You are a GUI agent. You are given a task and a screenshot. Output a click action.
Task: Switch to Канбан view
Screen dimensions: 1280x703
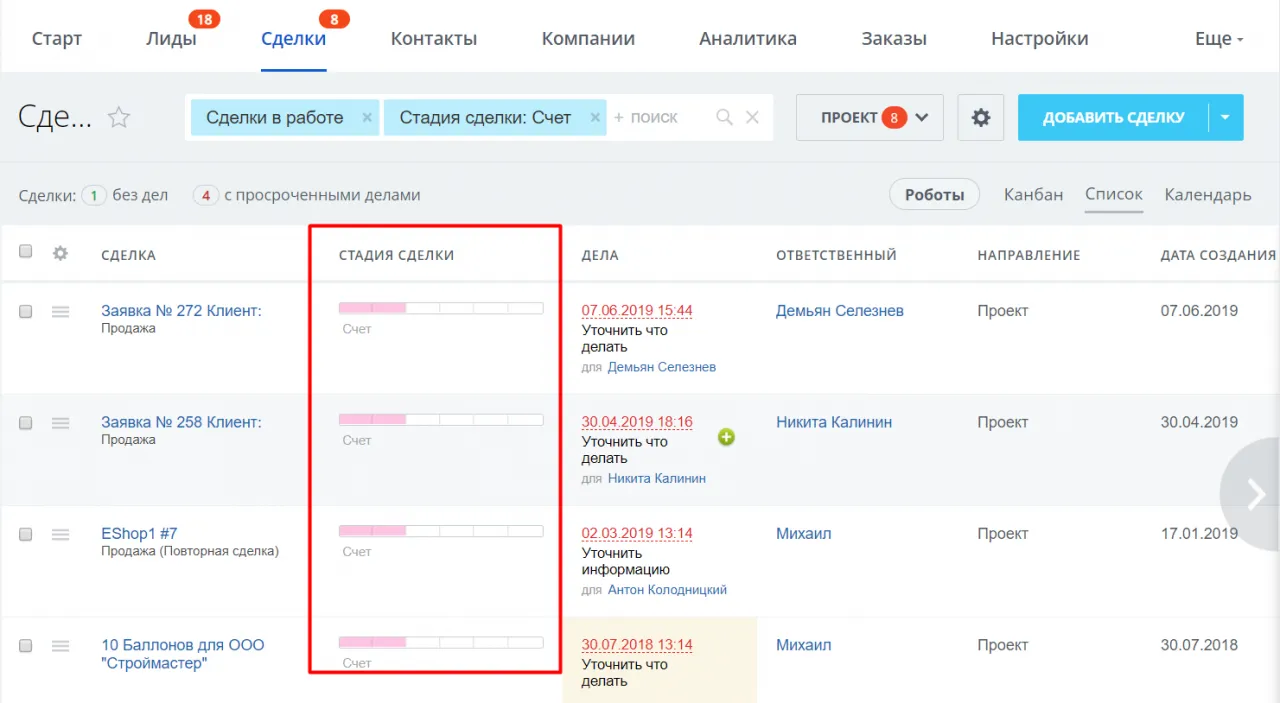pos(1033,195)
